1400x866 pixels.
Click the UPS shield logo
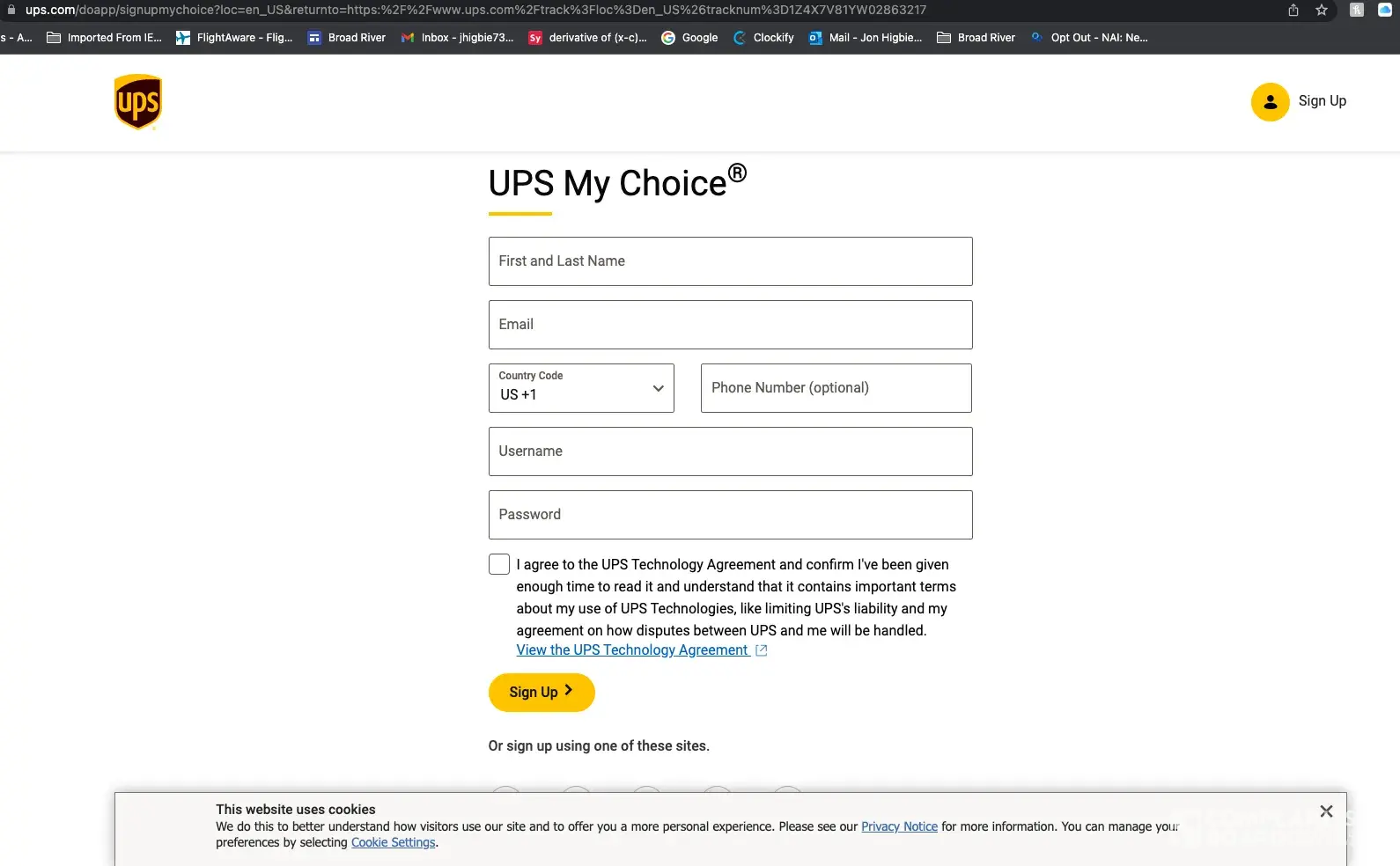point(138,102)
